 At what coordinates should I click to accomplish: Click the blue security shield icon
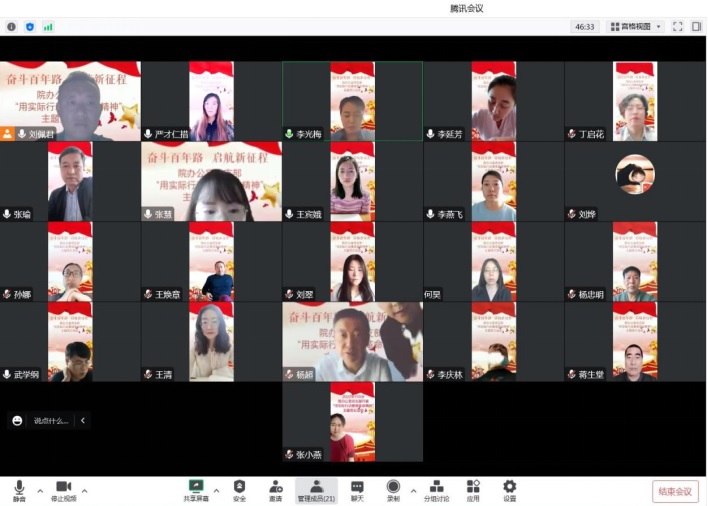coord(30,27)
